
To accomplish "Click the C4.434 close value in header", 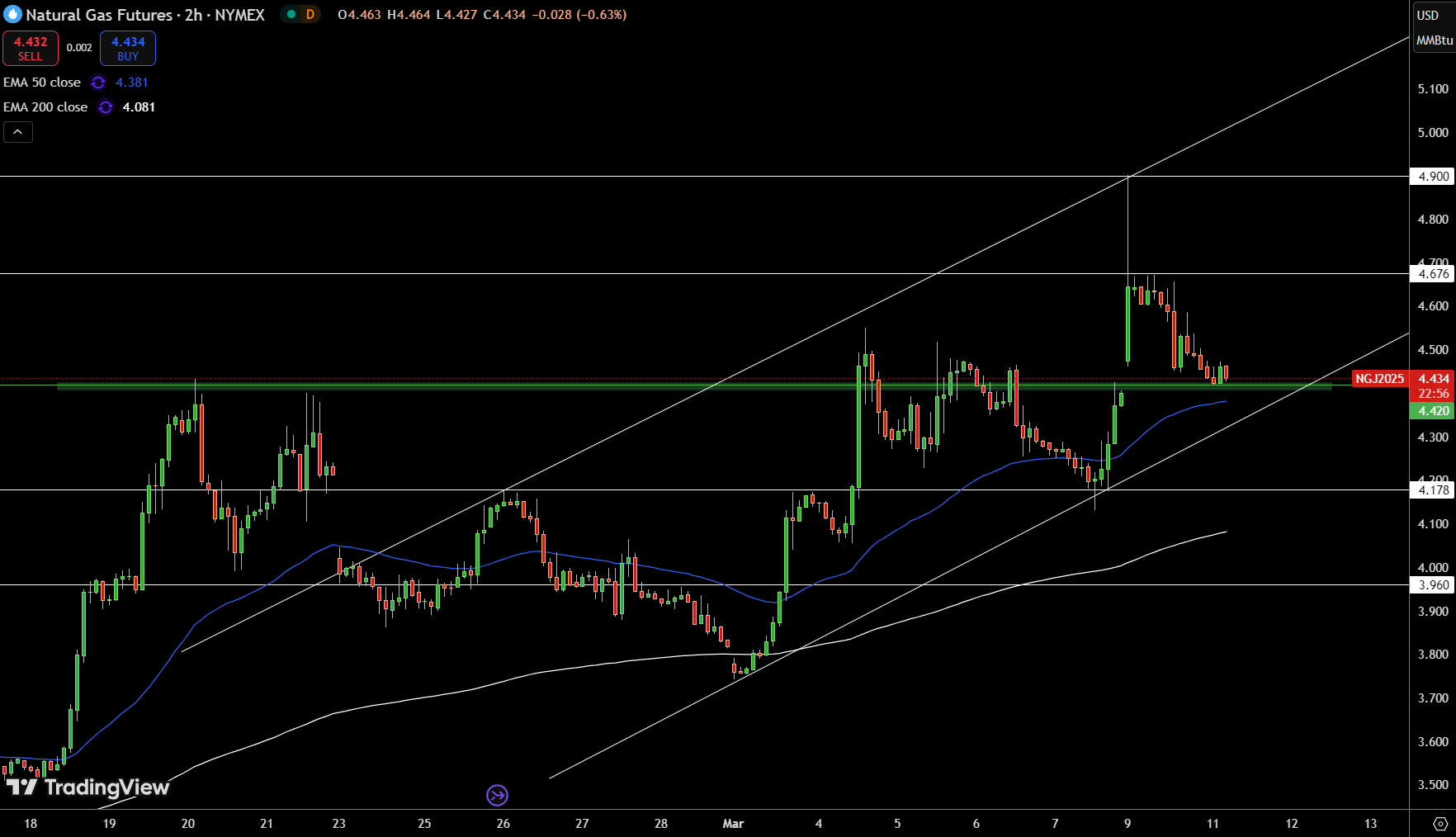I will click(503, 15).
